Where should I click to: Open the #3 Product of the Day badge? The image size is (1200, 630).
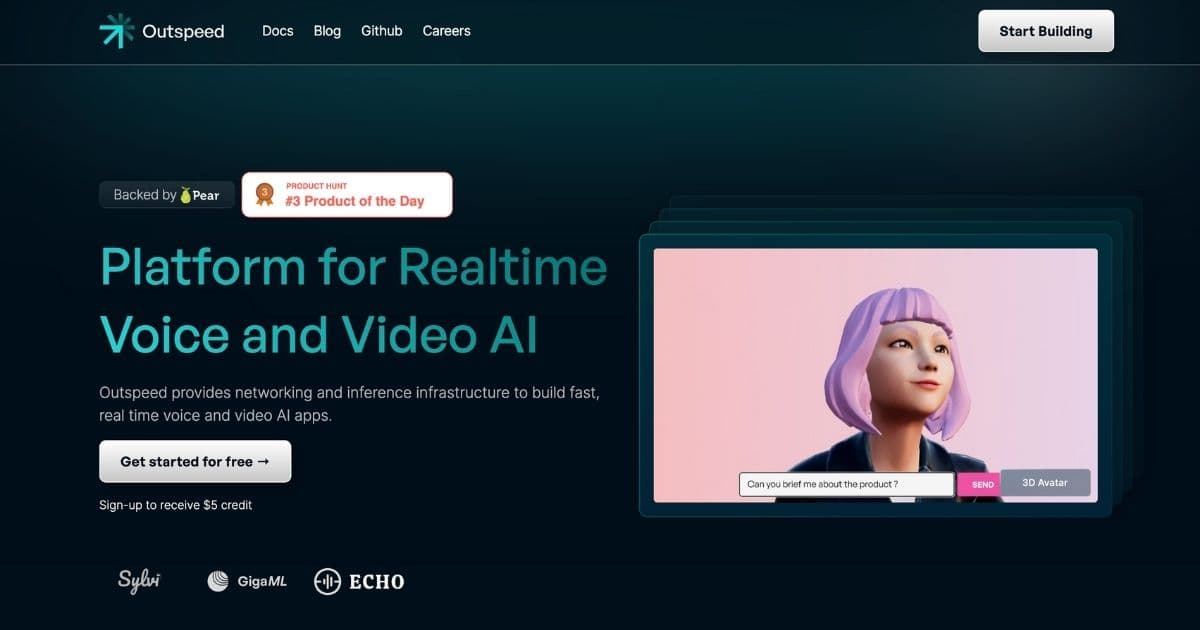pyautogui.click(x=347, y=194)
